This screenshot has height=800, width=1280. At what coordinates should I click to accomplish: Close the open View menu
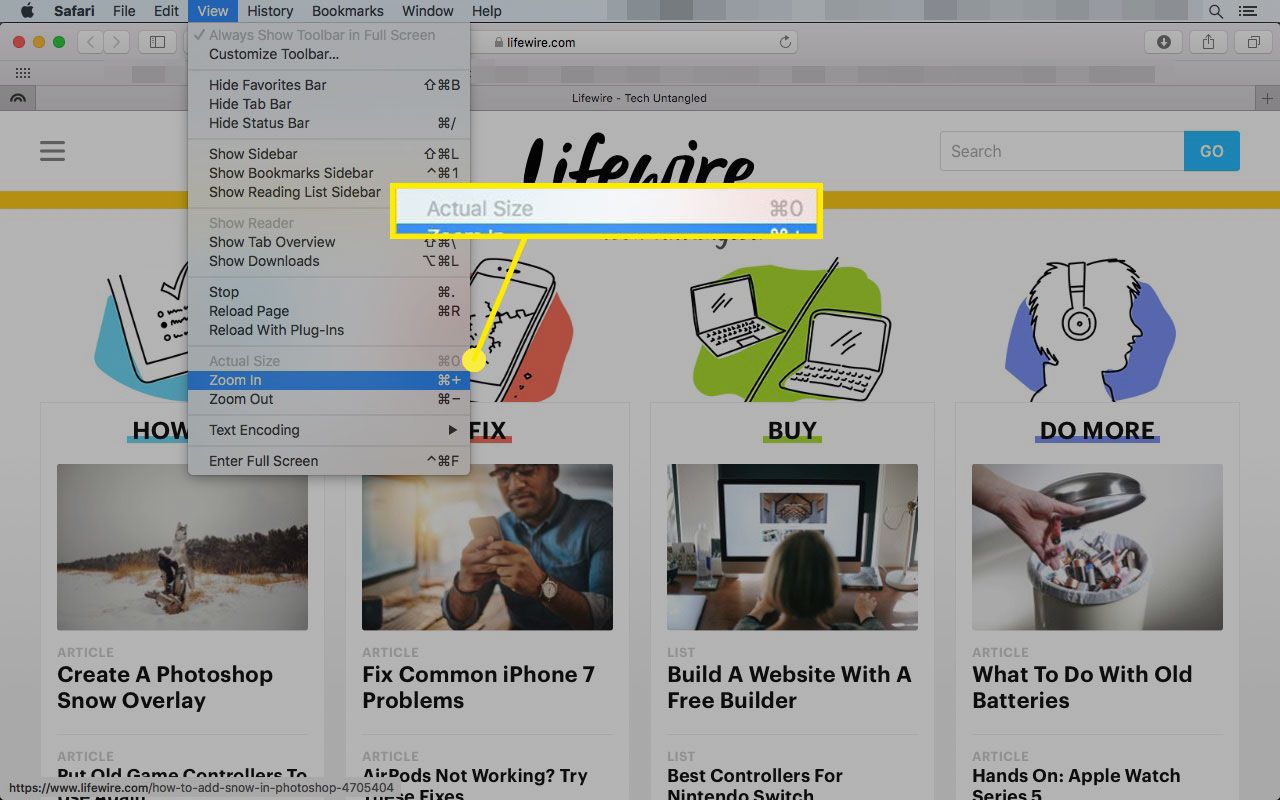coord(213,11)
